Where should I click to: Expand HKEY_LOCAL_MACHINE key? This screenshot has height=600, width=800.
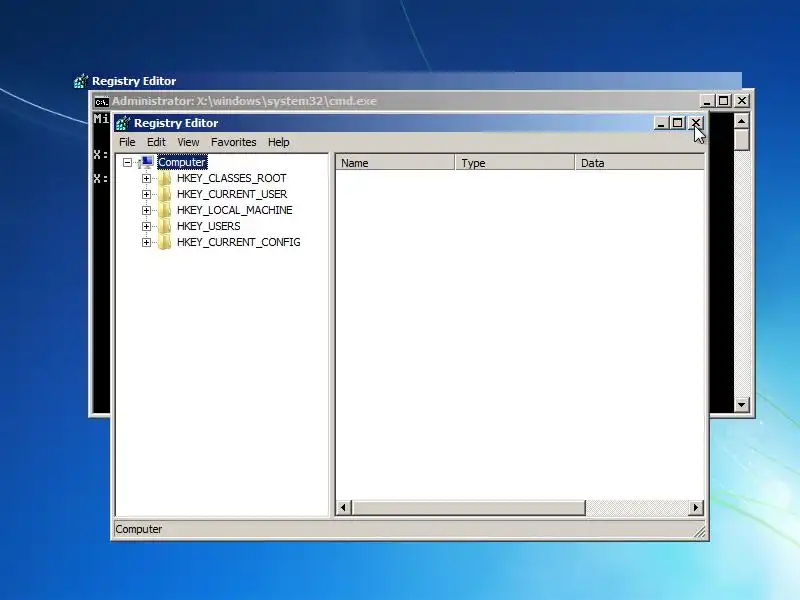pos(146,210)
